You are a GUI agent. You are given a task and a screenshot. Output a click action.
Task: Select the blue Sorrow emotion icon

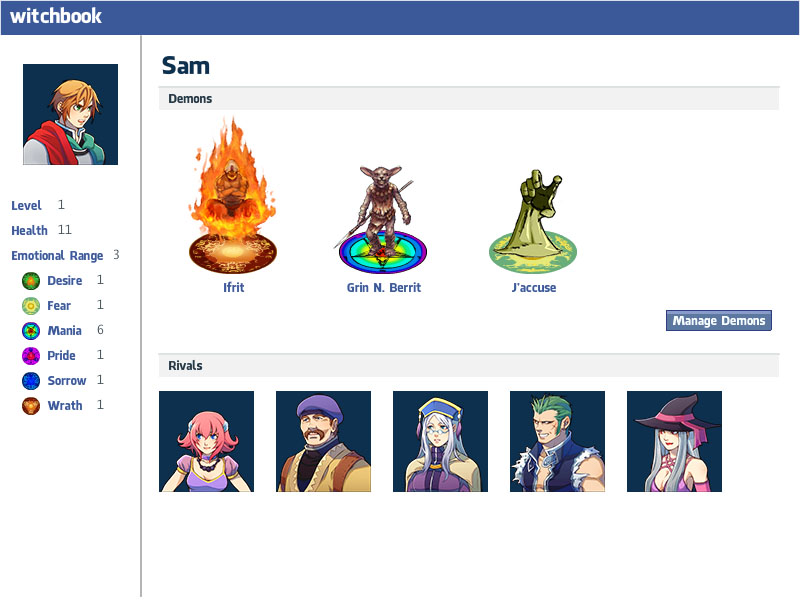(31, 381)
